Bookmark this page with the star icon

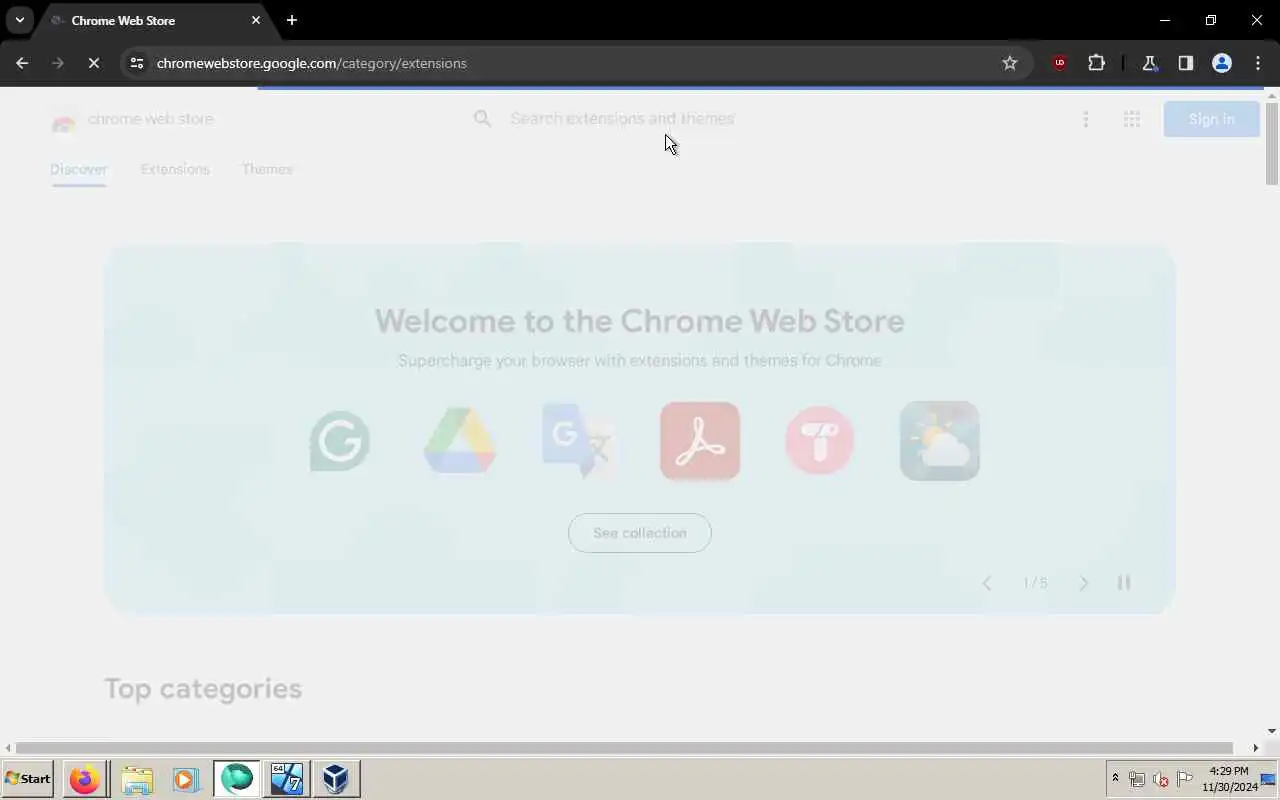click(1010, 63)
